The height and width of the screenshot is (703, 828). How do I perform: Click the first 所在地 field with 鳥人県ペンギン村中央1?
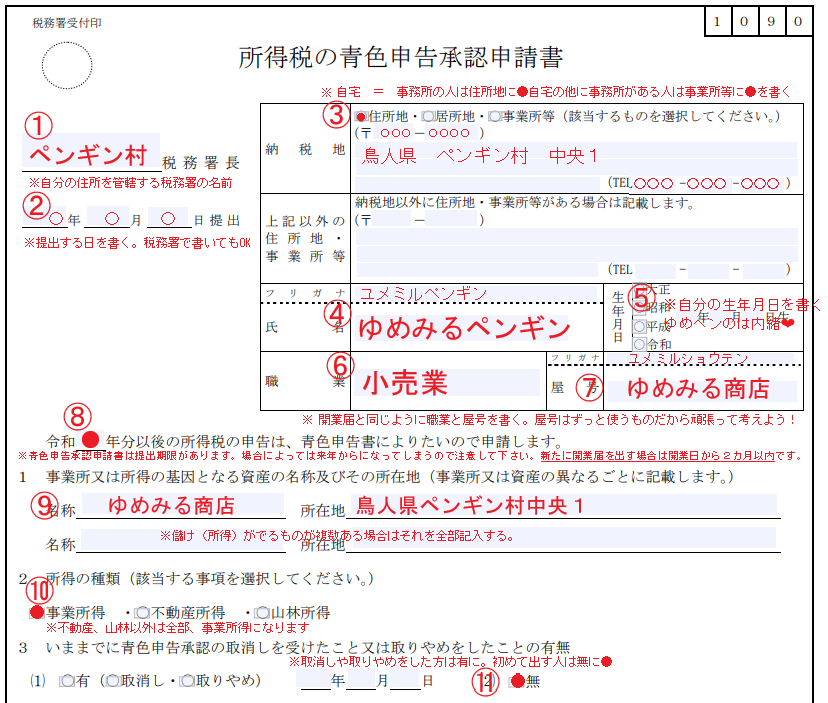566,505
